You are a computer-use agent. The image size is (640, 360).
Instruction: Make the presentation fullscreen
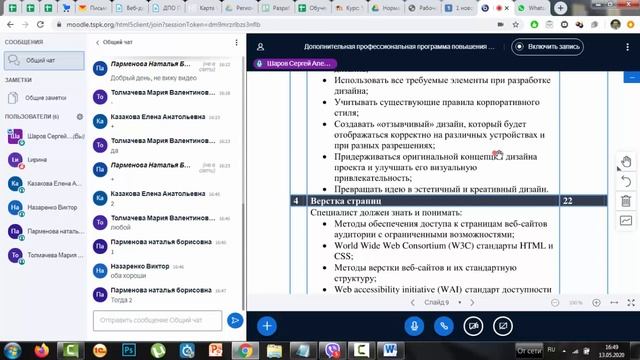click(631, 303)
